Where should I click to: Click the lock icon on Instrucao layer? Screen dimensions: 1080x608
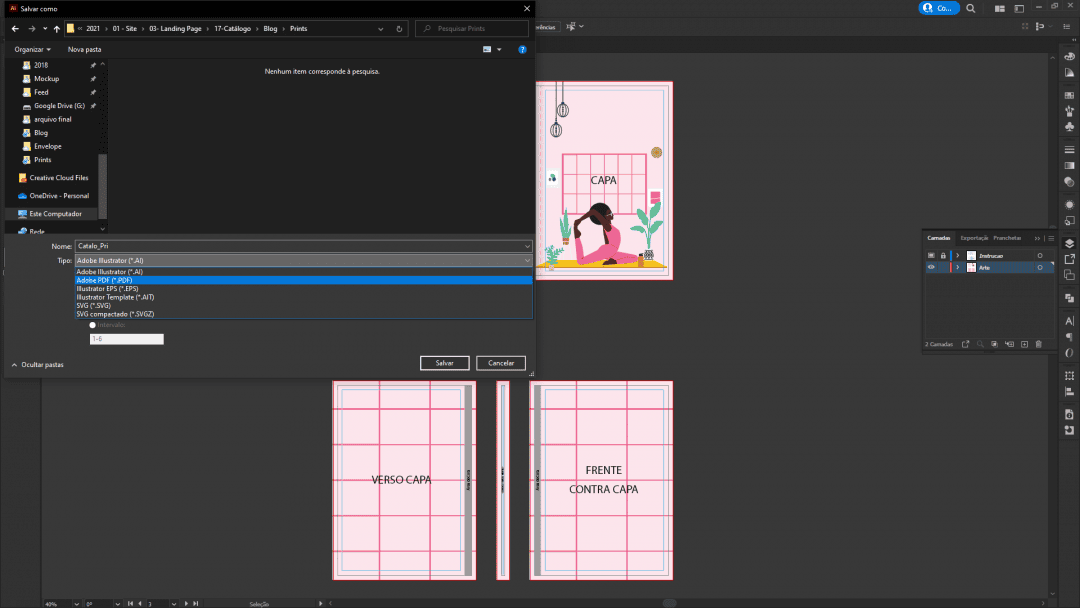(x=942, y=256)
